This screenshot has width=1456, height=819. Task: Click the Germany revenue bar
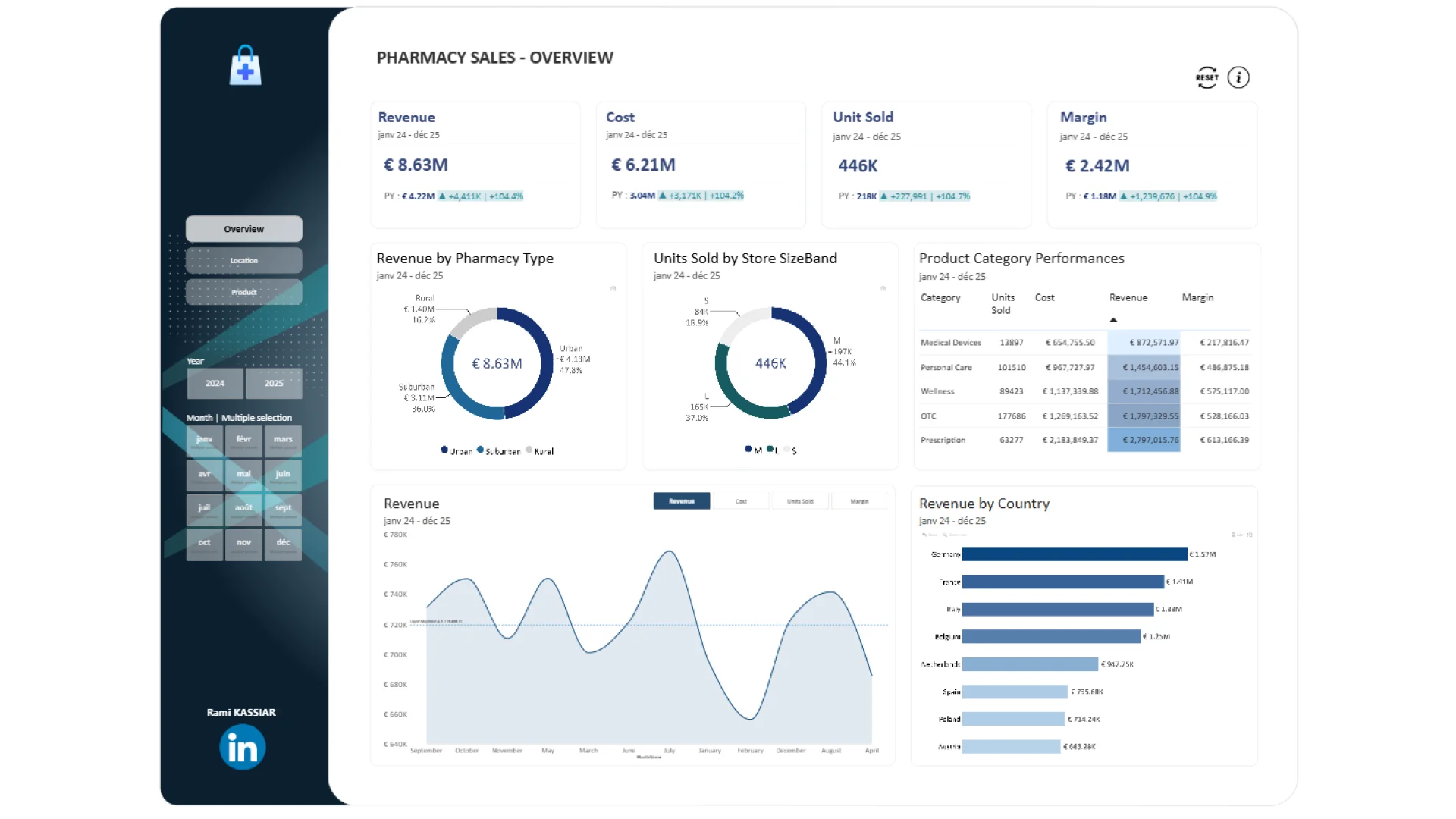1074,554
